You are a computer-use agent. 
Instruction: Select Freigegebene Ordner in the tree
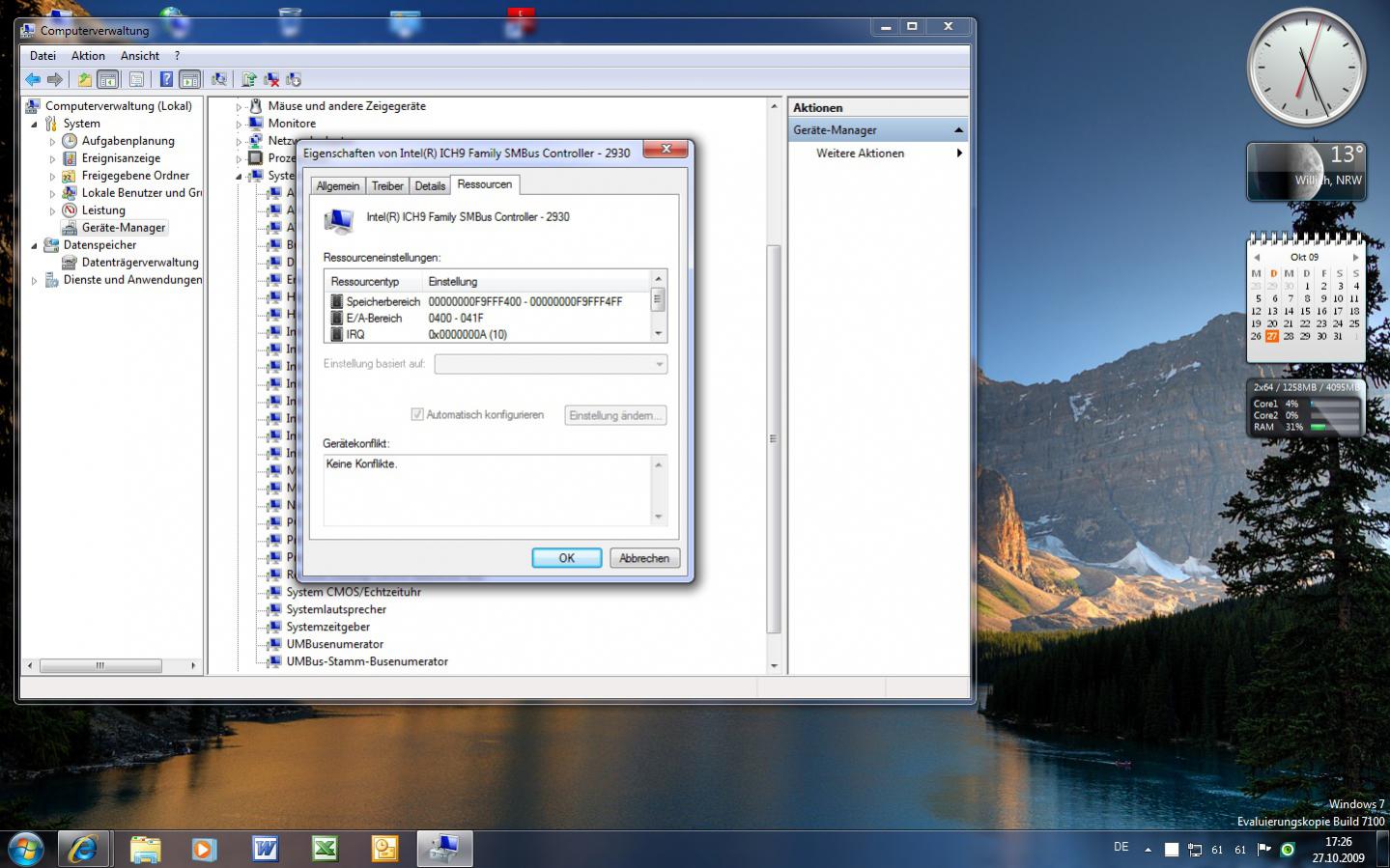135,176
